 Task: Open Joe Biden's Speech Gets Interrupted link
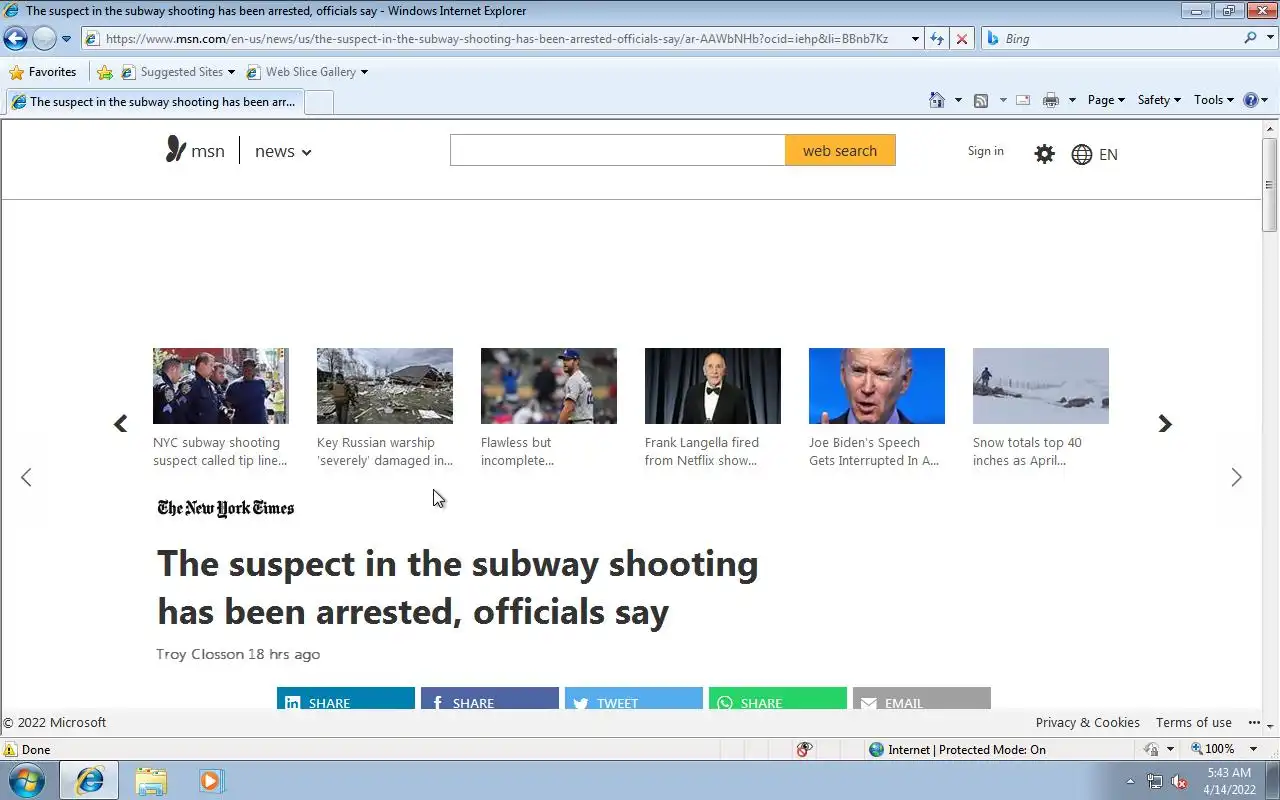874,451
